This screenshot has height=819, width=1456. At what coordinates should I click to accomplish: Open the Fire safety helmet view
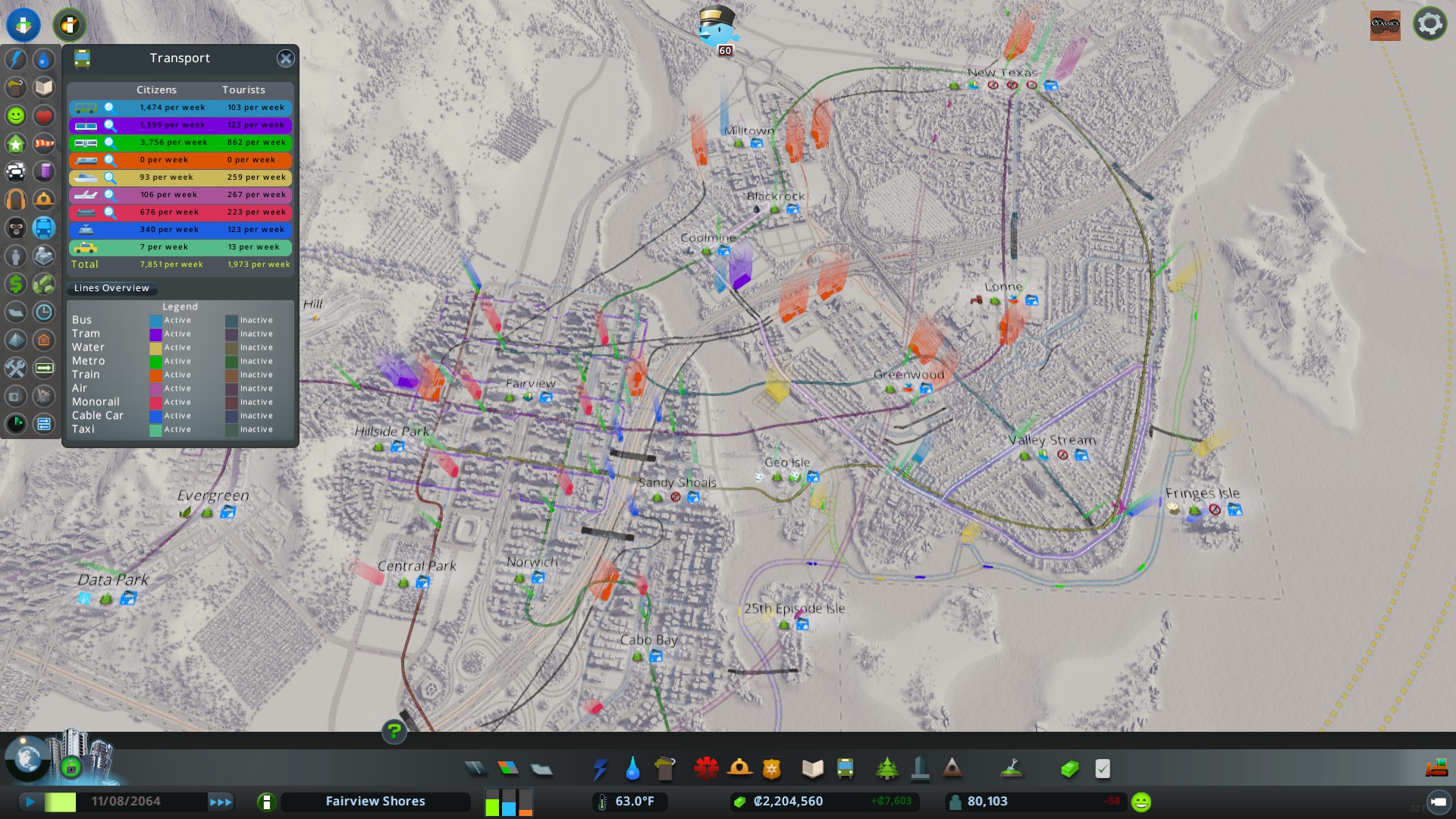44,199
